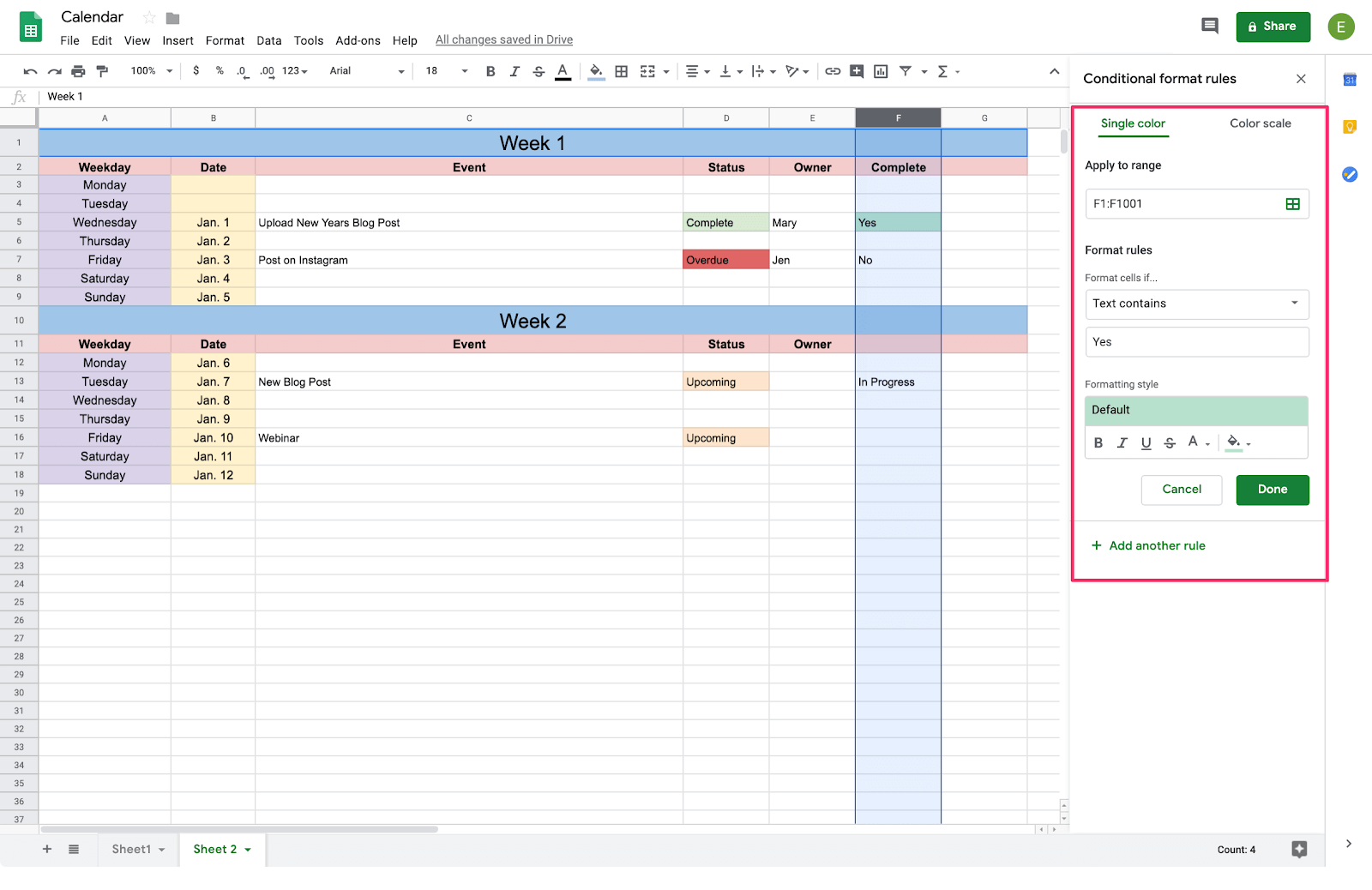The height and width of the screenshot is (890, 1372).
Task: Open the Explore button at bottom right
Action: [x=1299, y=849]
